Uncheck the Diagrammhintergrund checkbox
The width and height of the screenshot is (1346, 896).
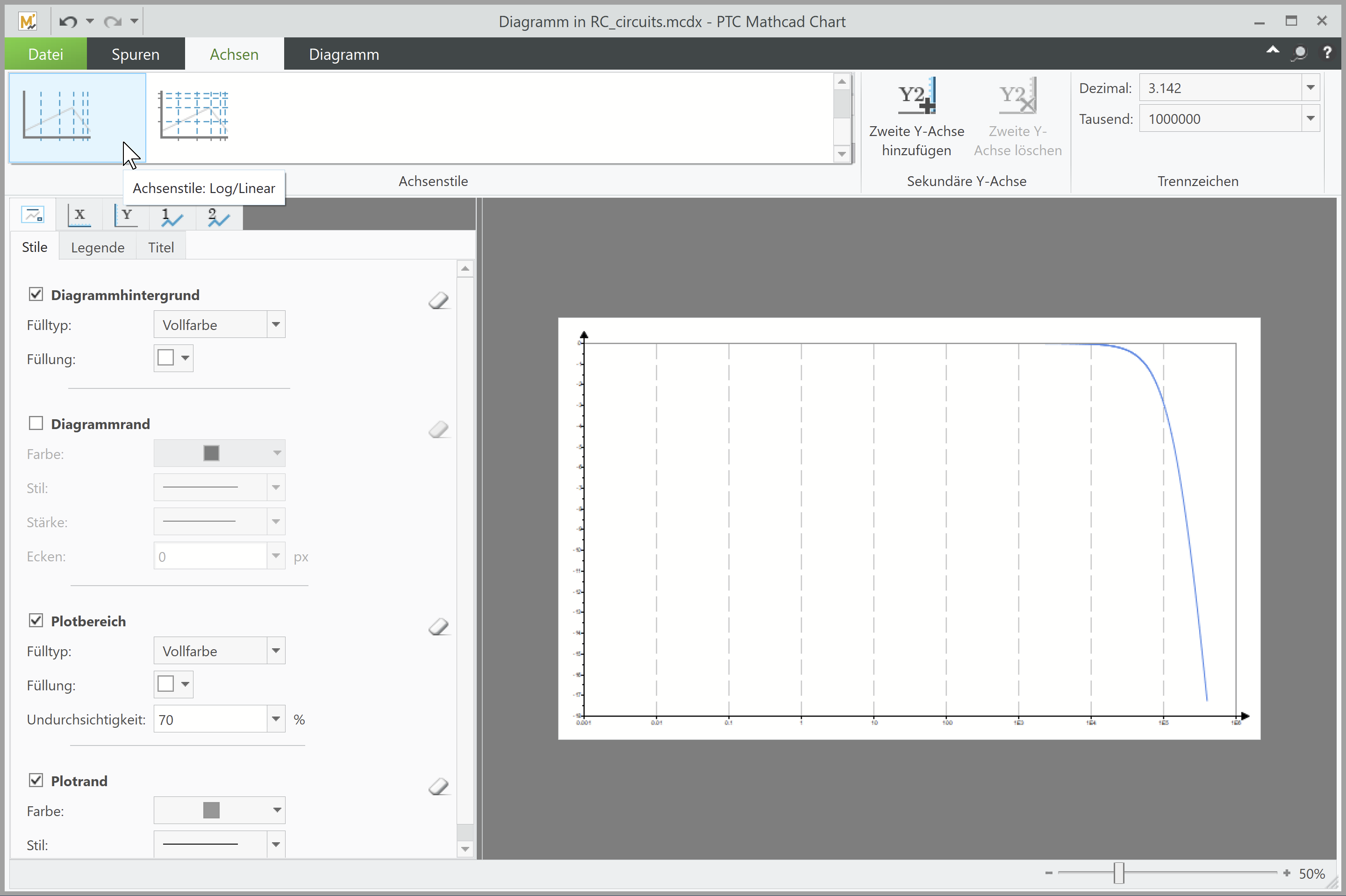click(x=36, y=294)
